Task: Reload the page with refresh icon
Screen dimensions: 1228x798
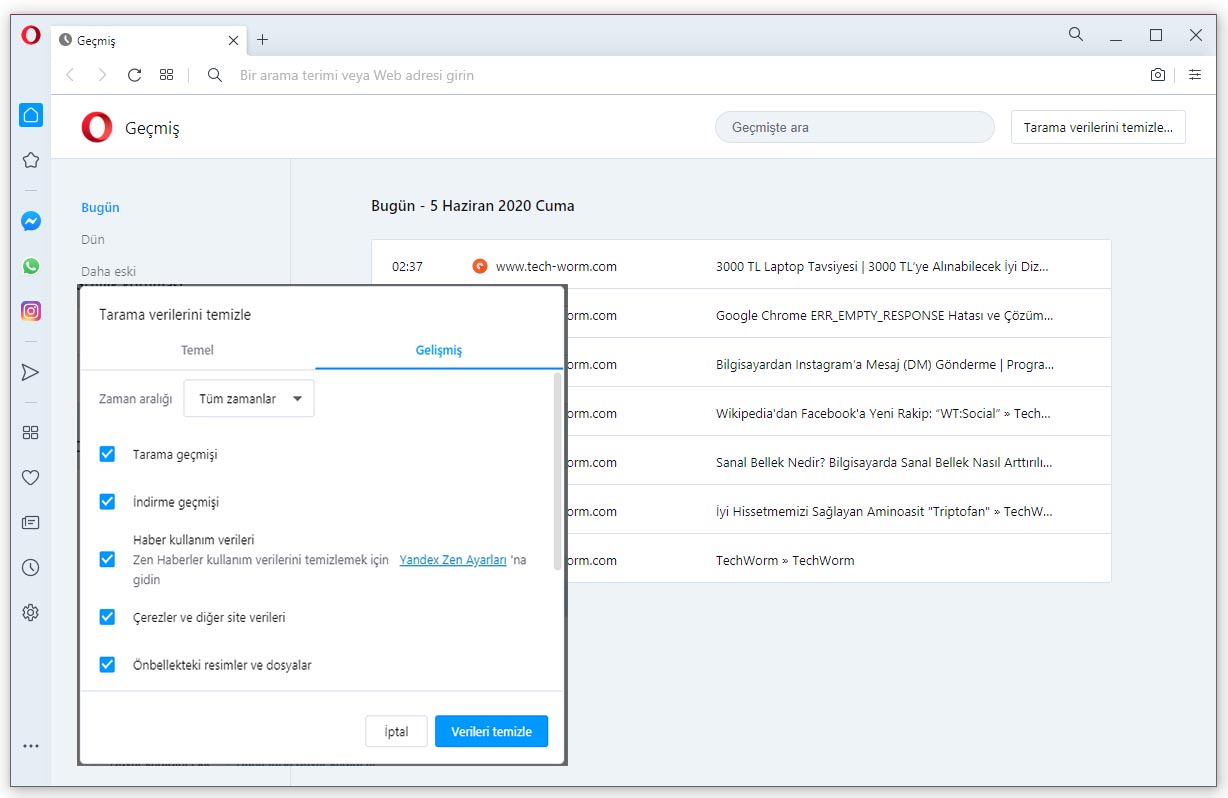Action: point(134,75)
